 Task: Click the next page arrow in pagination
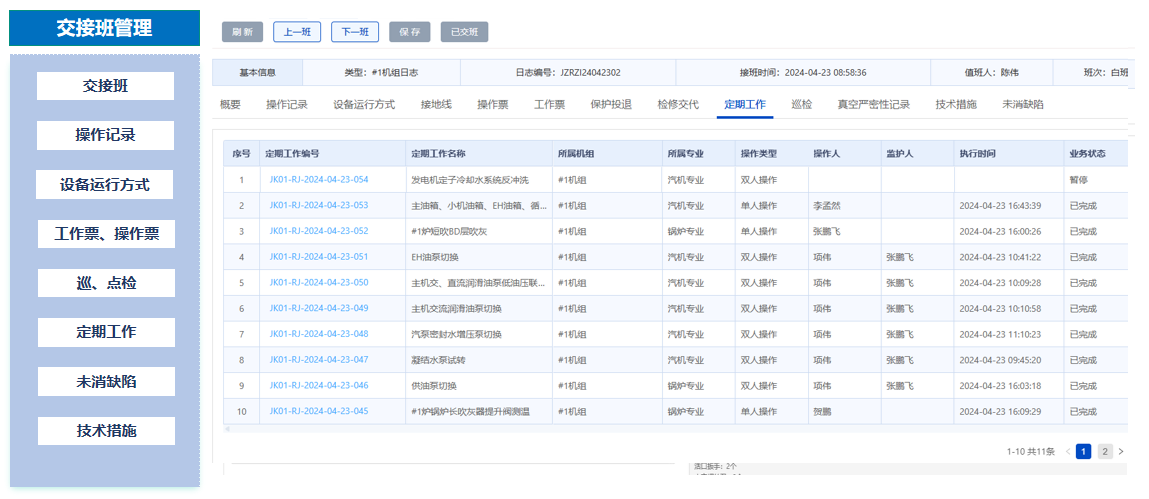click(1121, 452)
